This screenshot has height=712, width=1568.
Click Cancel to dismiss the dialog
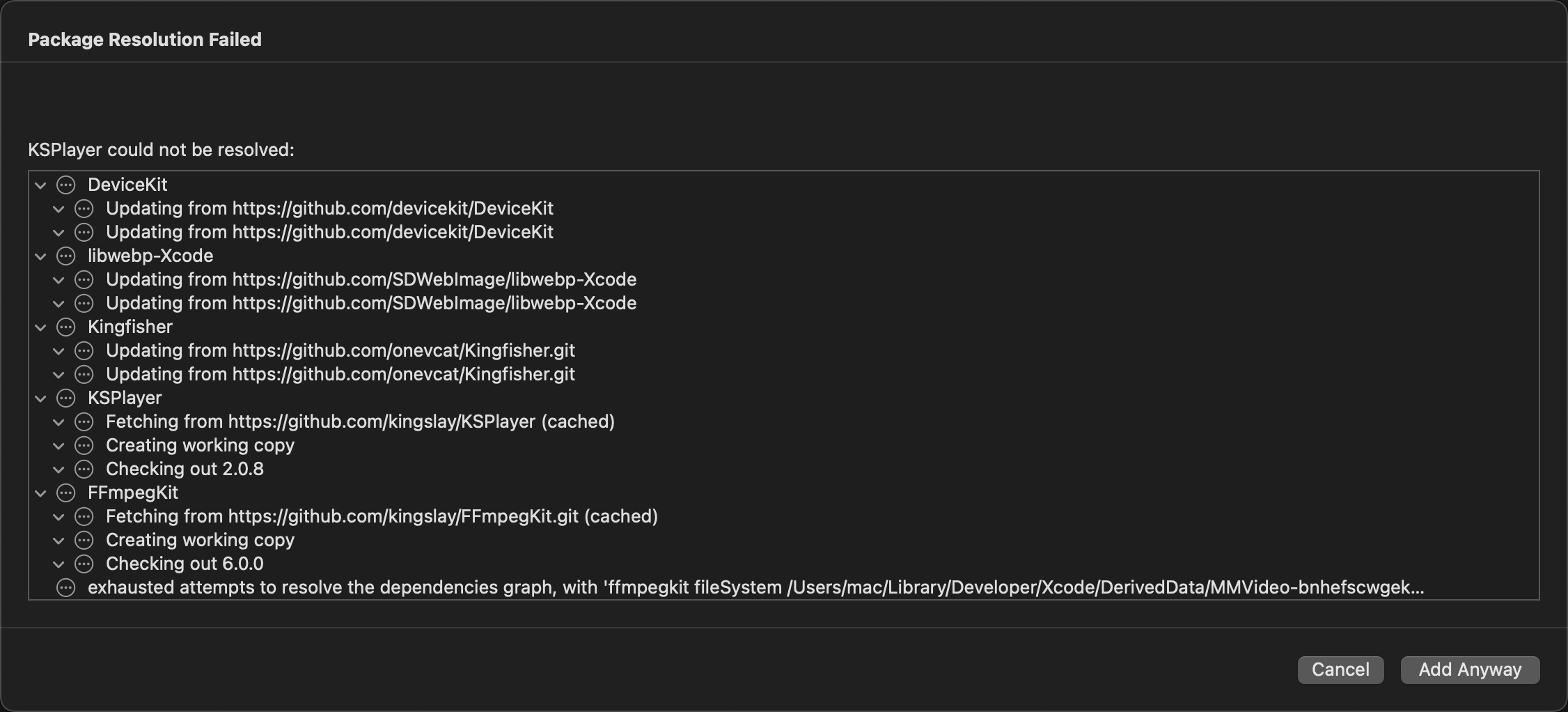pos(1340,670)
